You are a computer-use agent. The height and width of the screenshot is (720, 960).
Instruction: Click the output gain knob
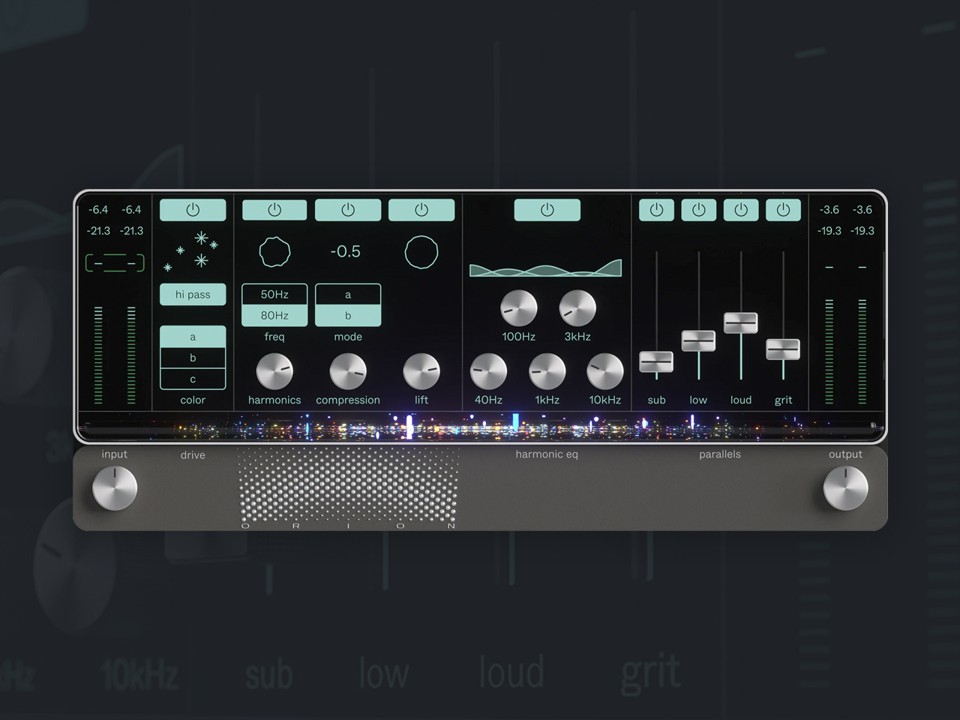point(846,488)
